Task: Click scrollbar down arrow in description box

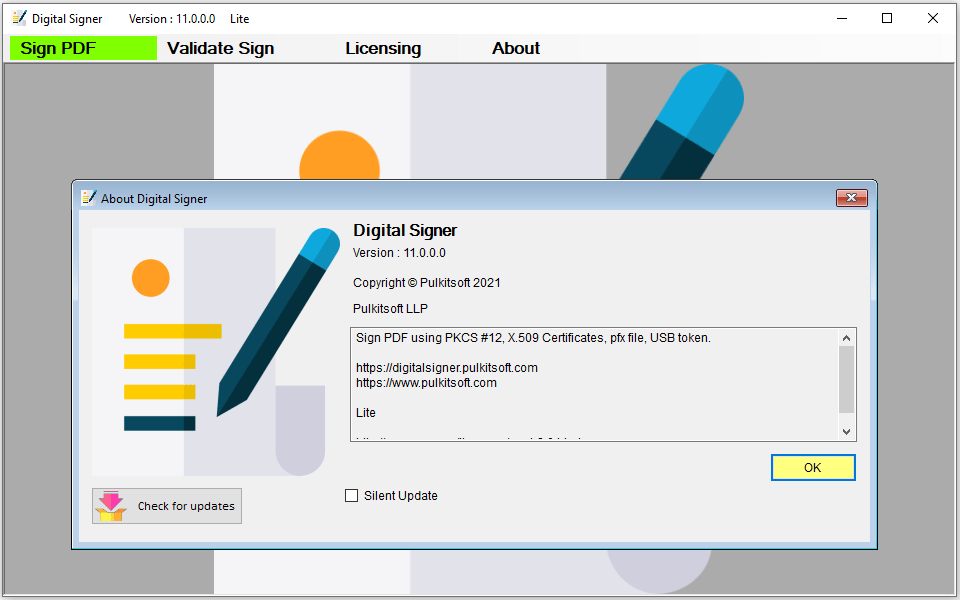Action: pos(846,431)
